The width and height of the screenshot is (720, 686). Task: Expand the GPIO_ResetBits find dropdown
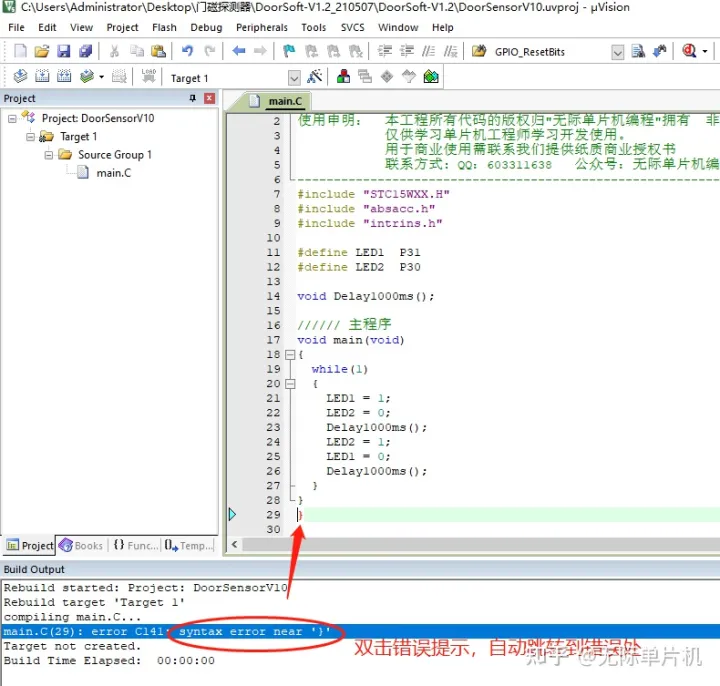(617, 52)
